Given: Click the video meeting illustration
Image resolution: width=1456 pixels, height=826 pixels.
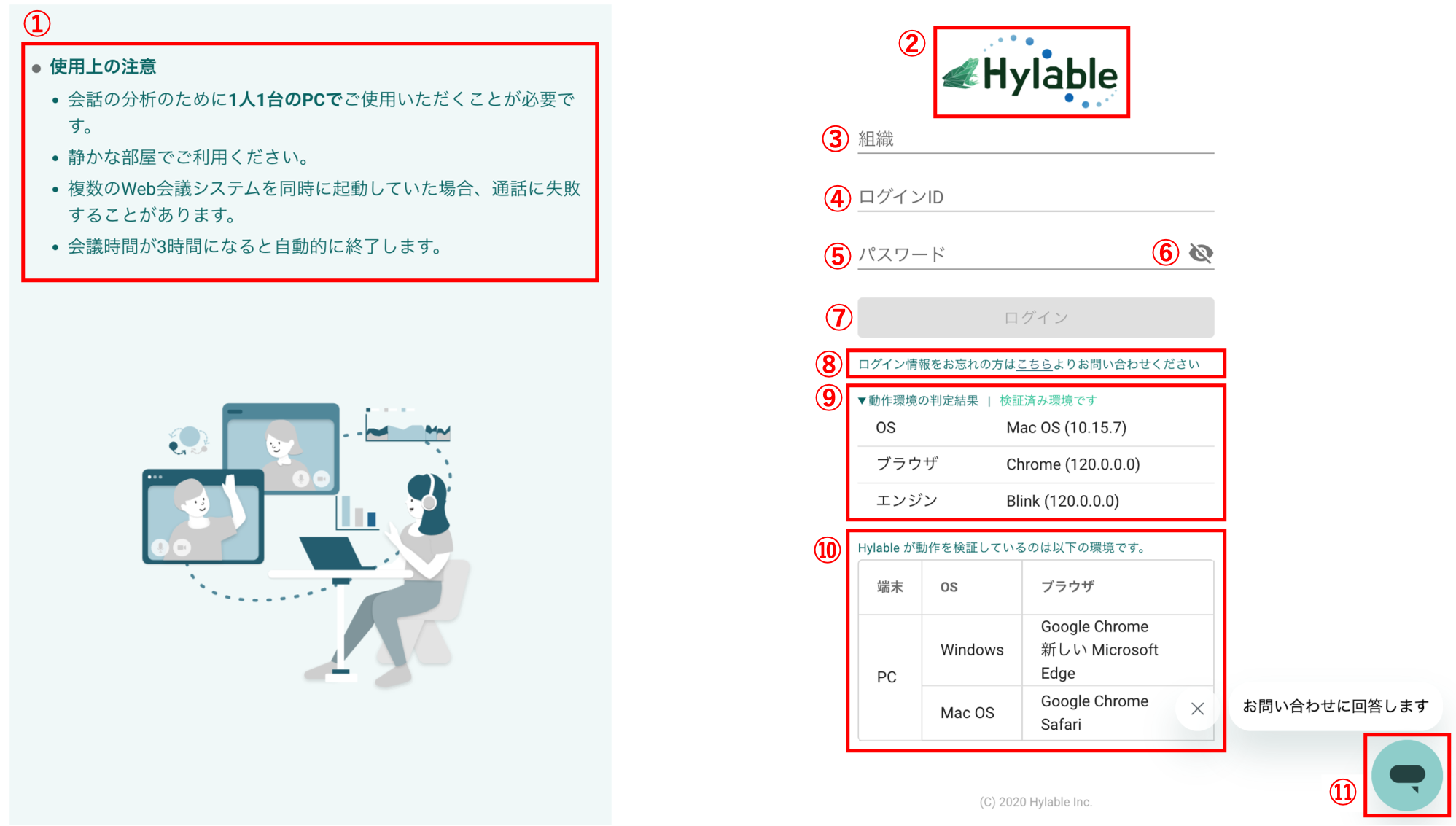Looking at the screenshot, I should tap(306, 543).
